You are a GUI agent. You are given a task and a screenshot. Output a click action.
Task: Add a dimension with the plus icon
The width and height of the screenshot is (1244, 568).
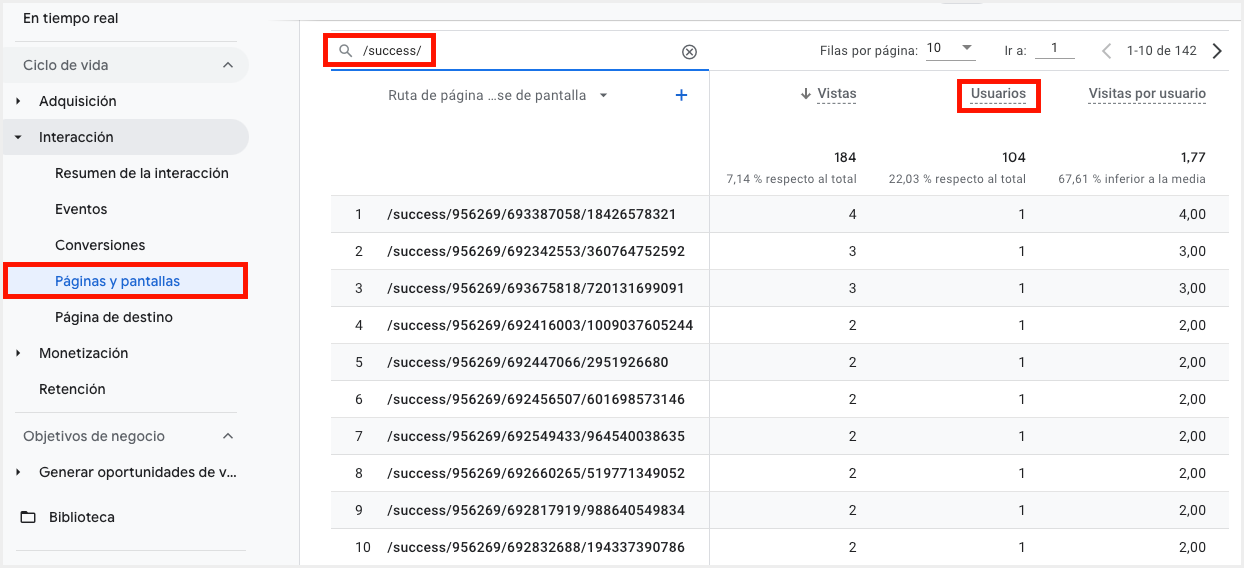tap(681, 95)
